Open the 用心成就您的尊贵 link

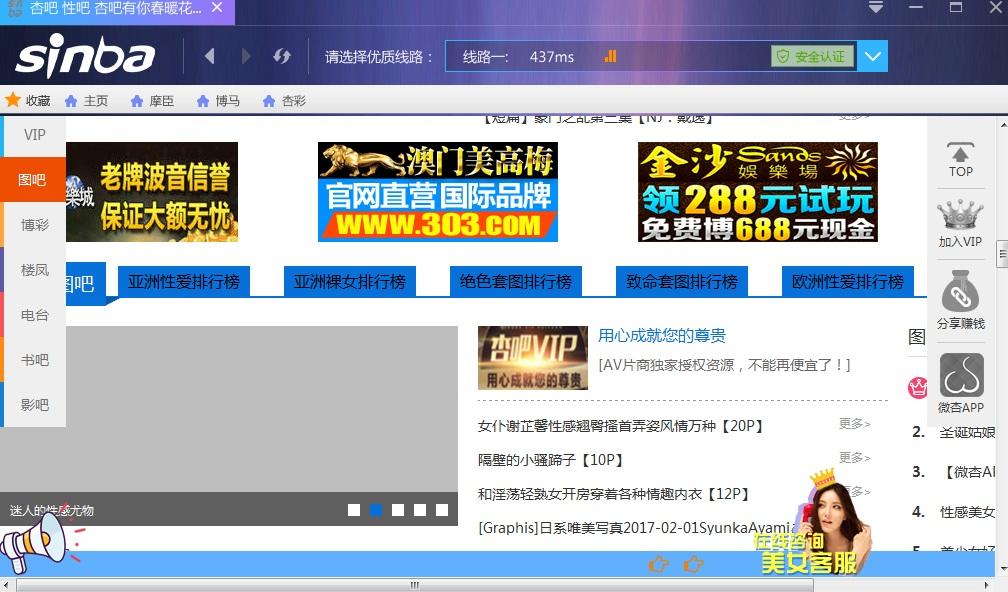[662, 336]
